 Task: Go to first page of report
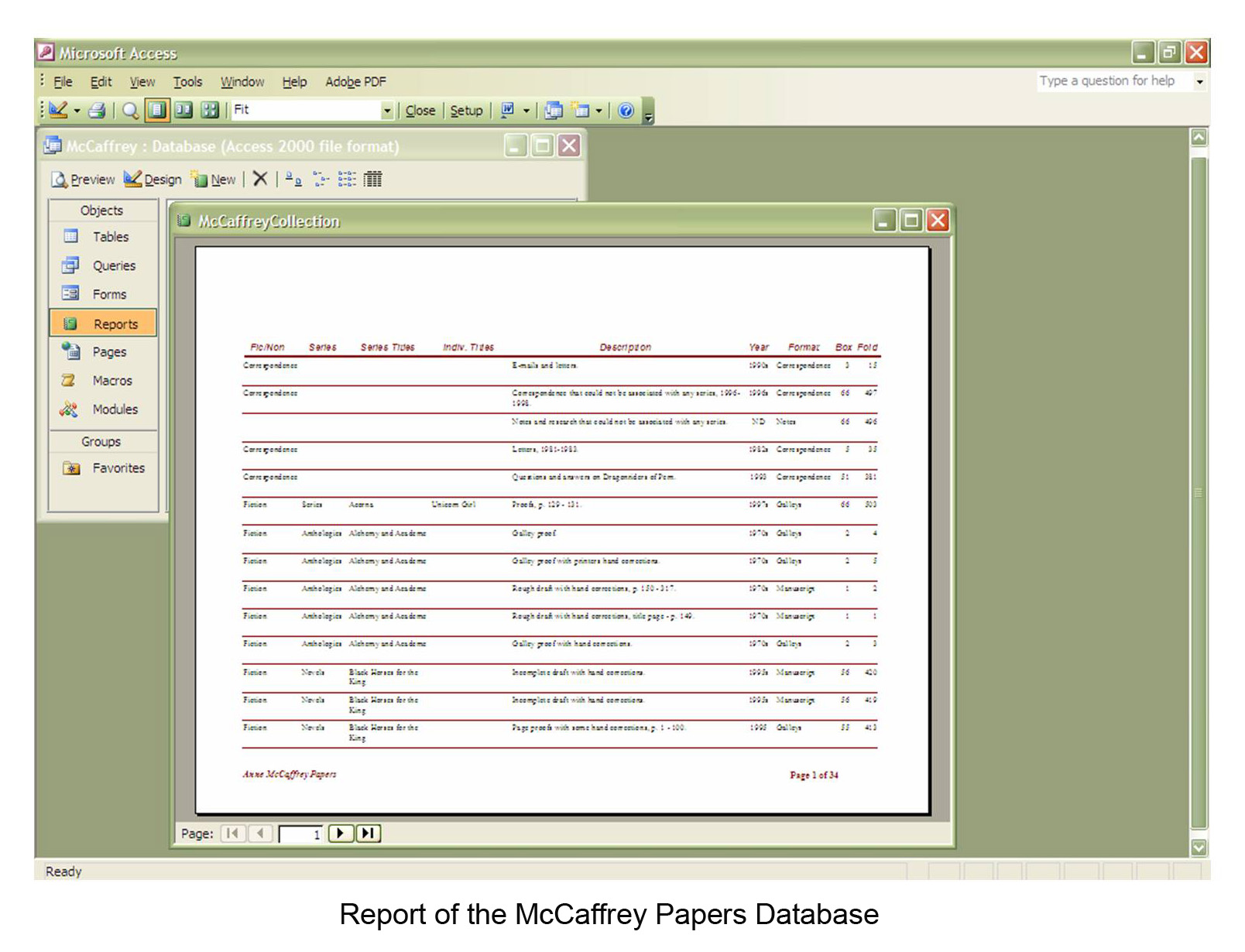[232, 834]
